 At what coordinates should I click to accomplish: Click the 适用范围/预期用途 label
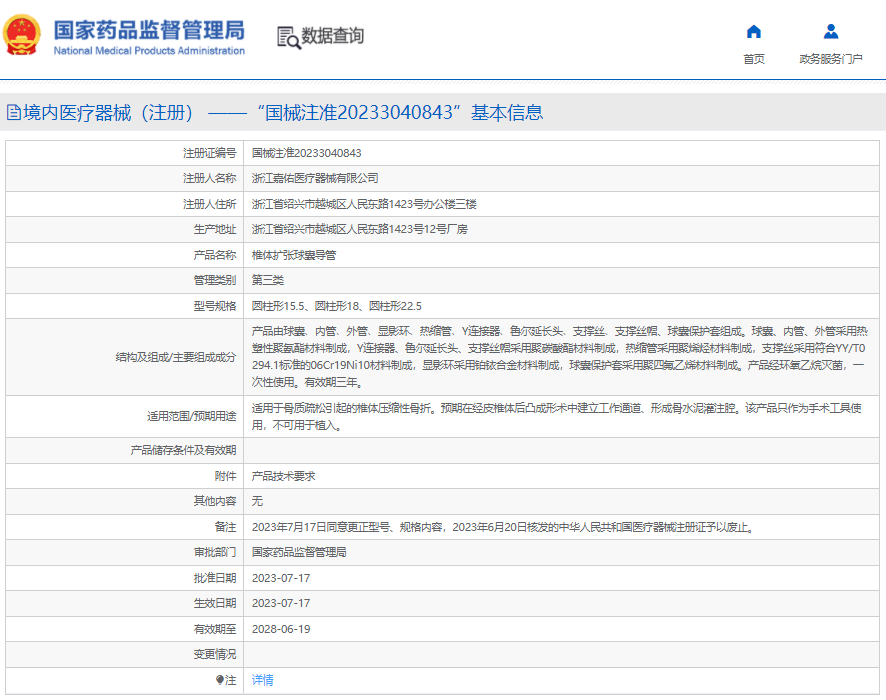point(192,416)
